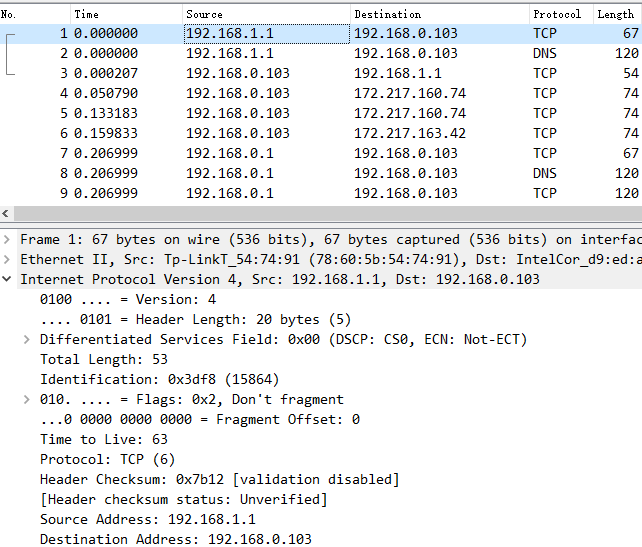Click the Length column header
The image size is (642, 547).
(x=618, y=14)
